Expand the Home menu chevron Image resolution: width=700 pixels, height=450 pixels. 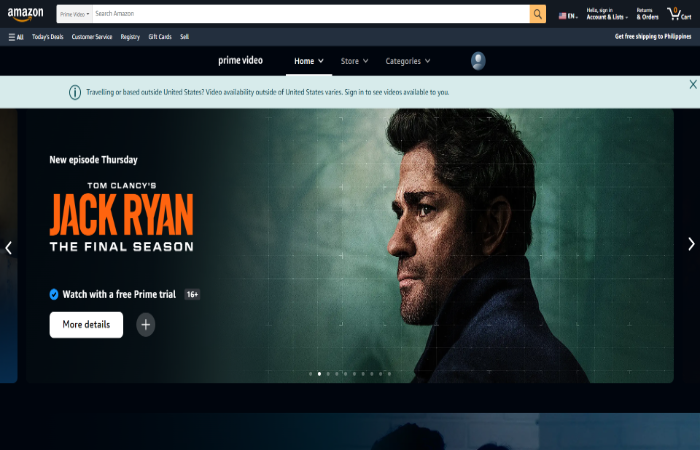(x=321, y=61)
